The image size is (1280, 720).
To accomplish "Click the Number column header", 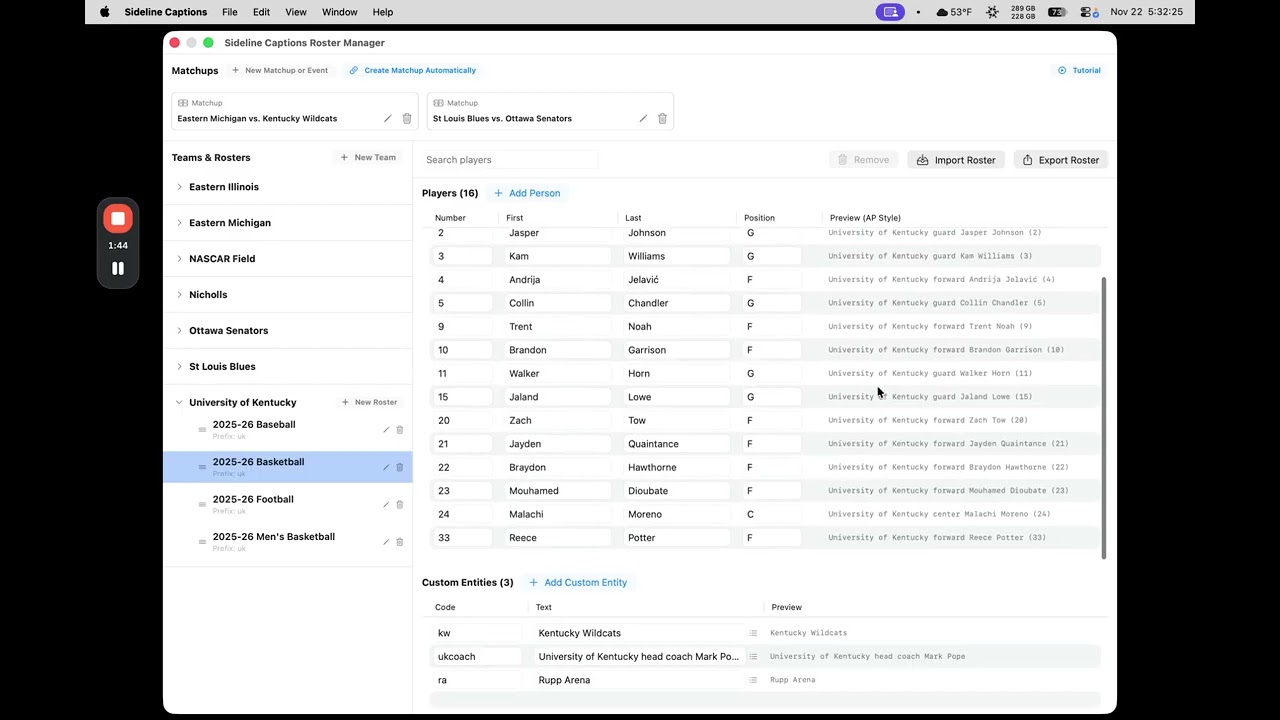I will click(450, 218).
